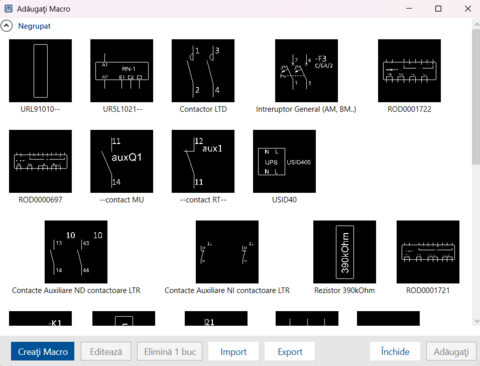This screenshot has width=480, height=366.
Task: Close dialog with Închide button
Action: point(395,351)
